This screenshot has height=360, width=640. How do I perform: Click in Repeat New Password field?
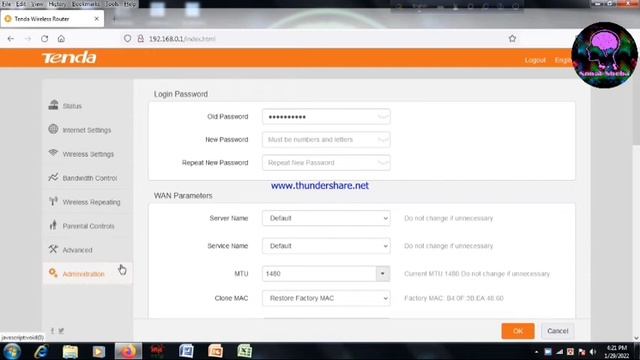pos(326,162)
